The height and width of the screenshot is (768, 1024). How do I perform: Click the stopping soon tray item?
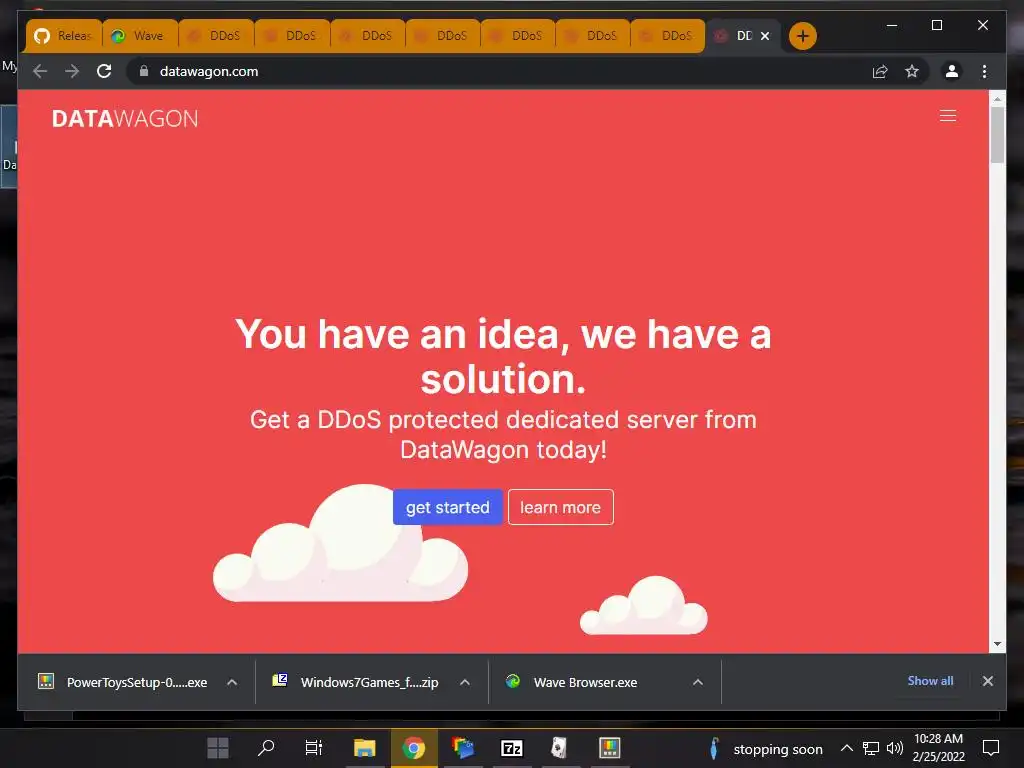[x=765, y=749]
